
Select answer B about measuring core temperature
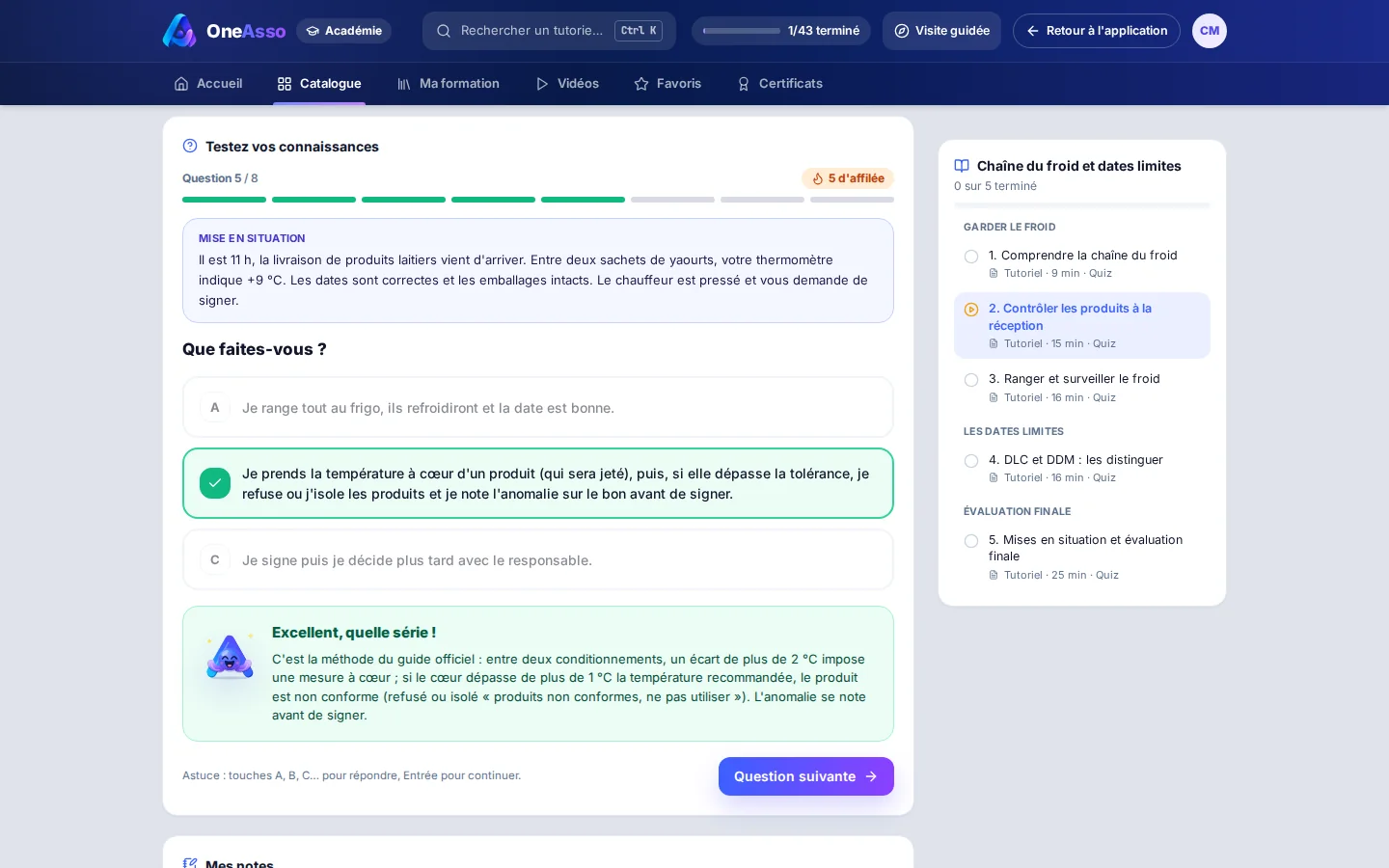click(538, 483)
